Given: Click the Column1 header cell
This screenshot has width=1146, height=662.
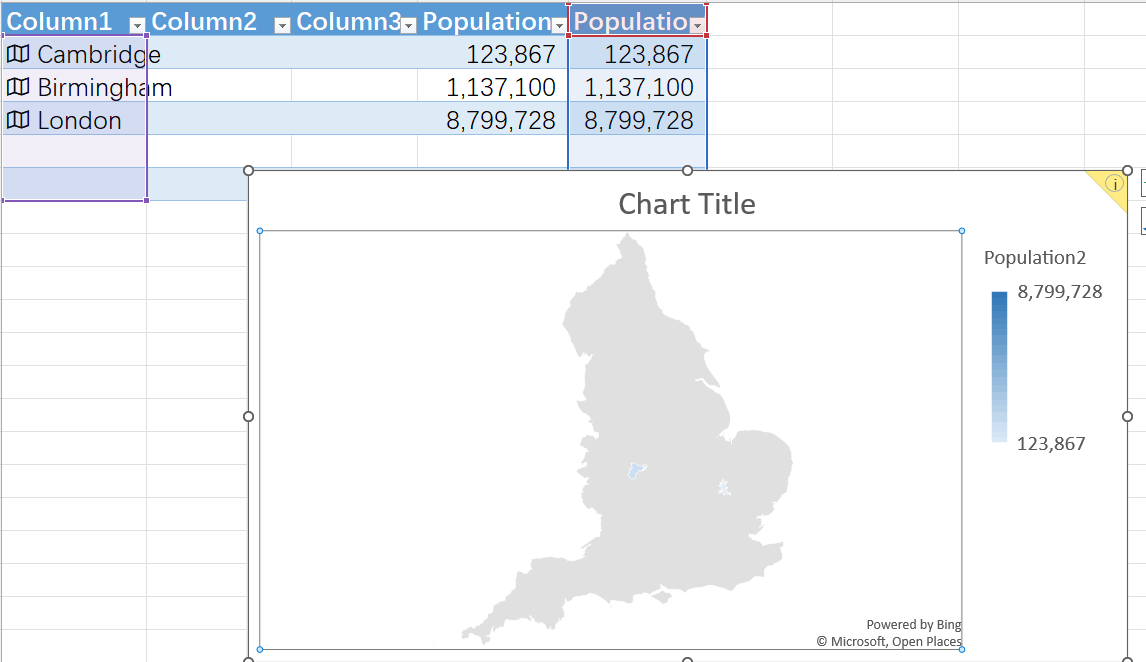Looking at the screenshot, I should [x=74, y=20].
